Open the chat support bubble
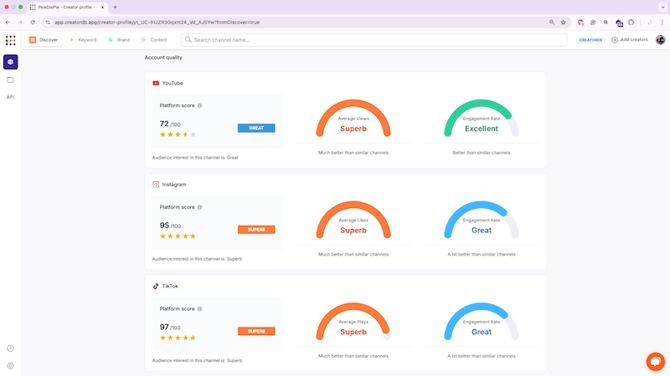 (655, 361)
